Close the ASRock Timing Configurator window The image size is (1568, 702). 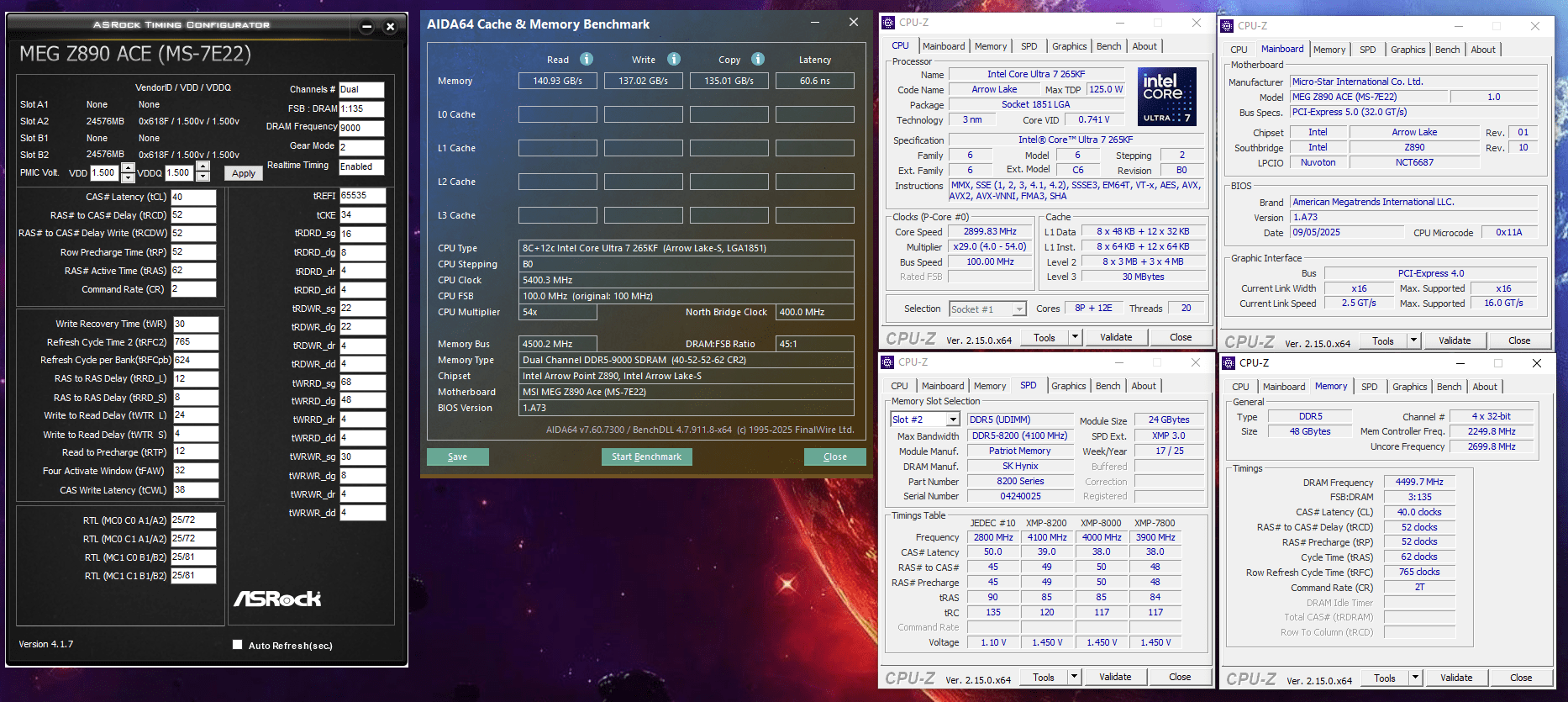click(x=390, y=27)
